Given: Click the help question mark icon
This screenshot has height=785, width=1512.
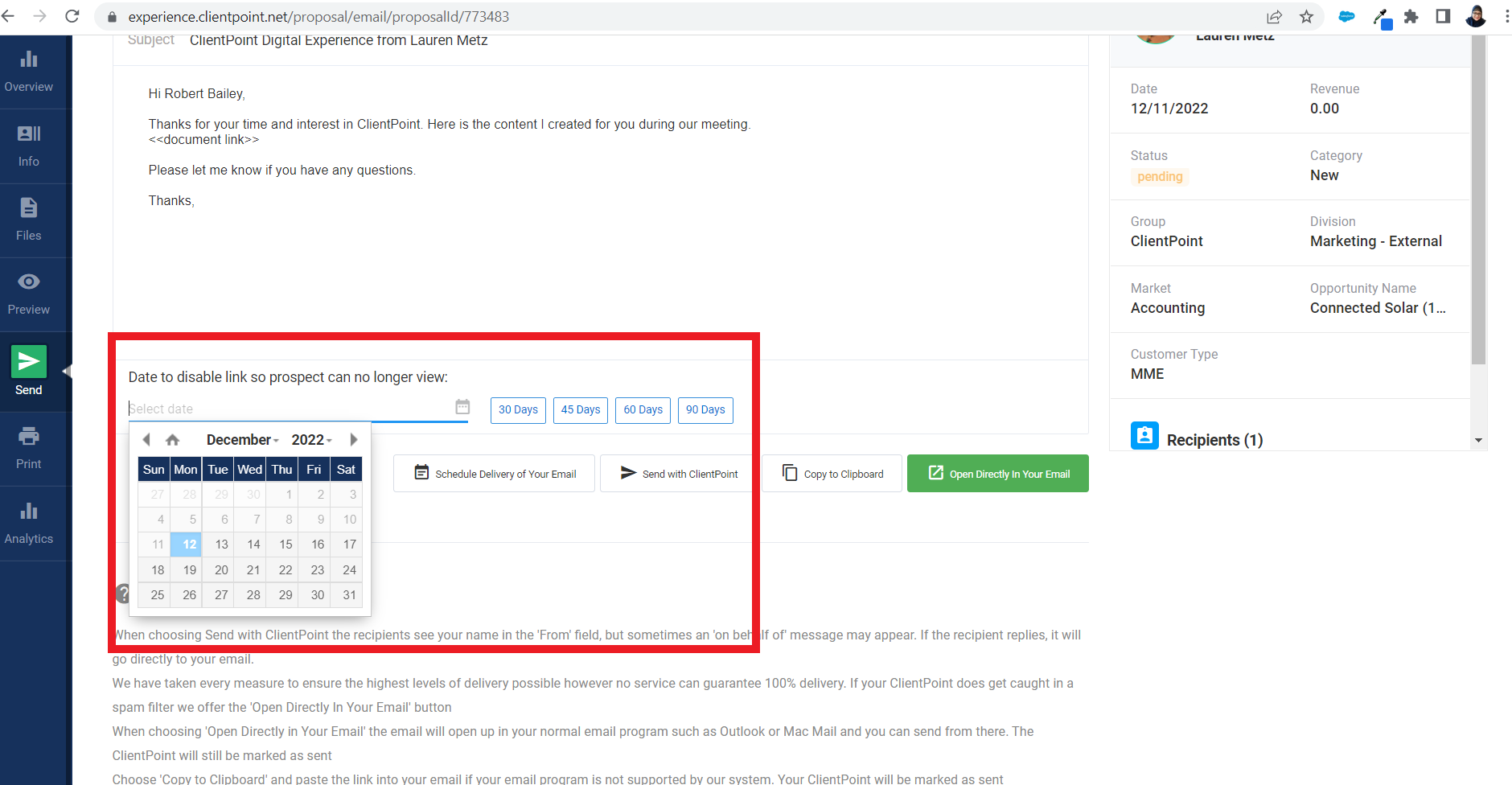Looking at the screenshot, I should (x=122, y=594).
